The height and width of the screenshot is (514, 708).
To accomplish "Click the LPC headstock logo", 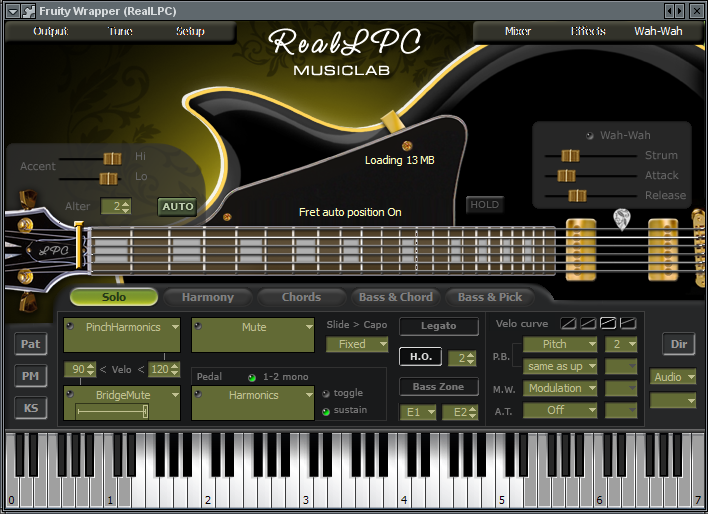I will [53, 250].
